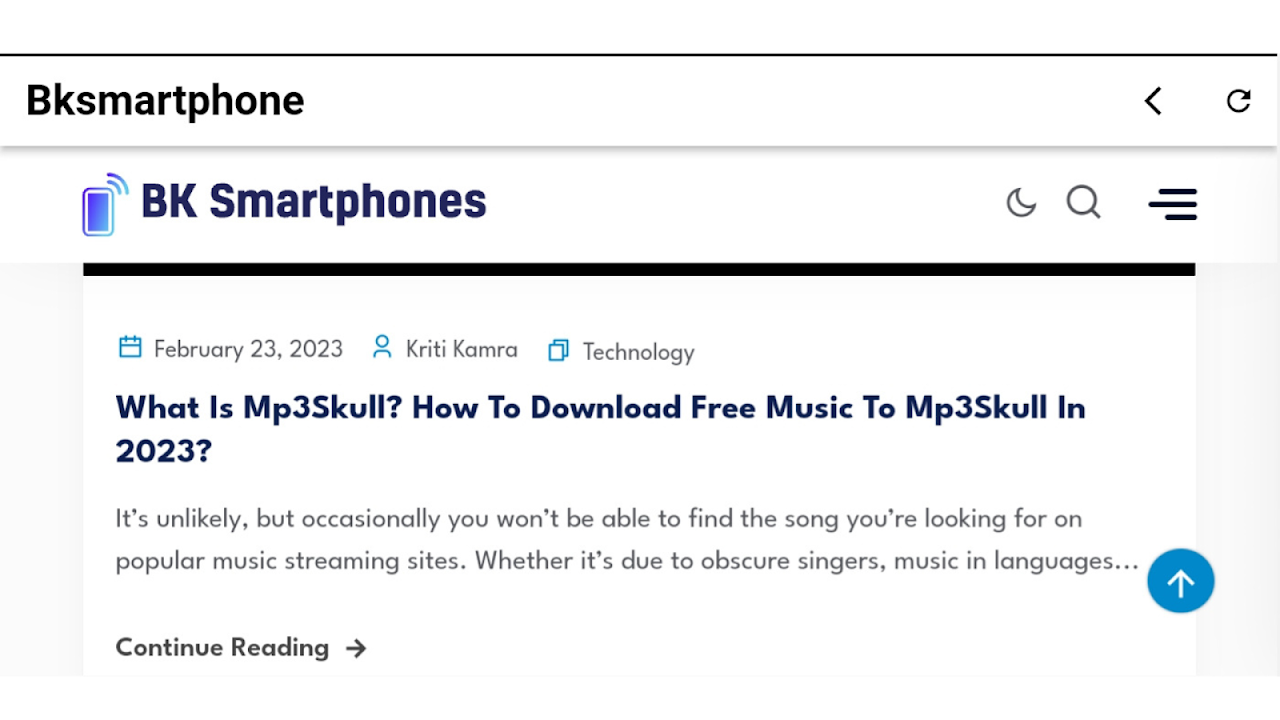Go back using the header back arrow
The width and height of the screenshot is (1280, 720).
point(1153,101)
